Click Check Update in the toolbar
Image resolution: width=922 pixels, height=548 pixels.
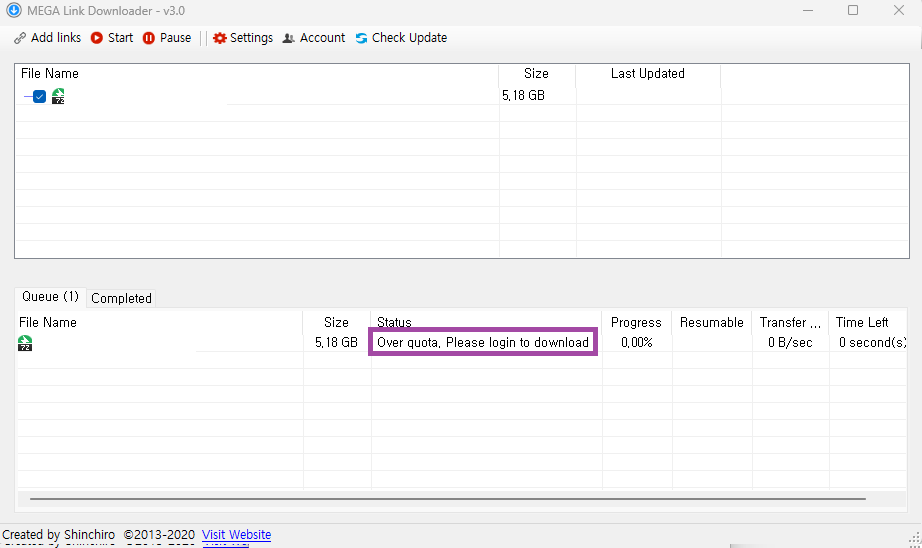point(401,38)
